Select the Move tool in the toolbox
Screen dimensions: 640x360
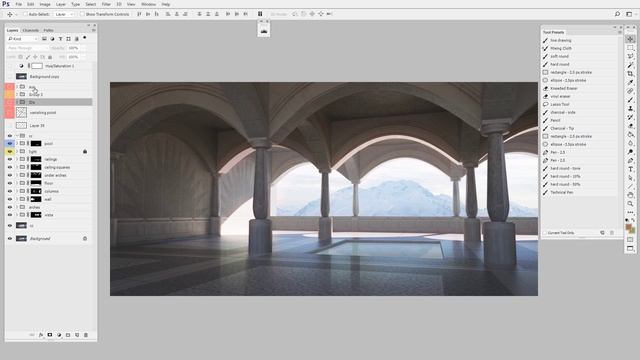pyautogui.click(x=630, y=39)
